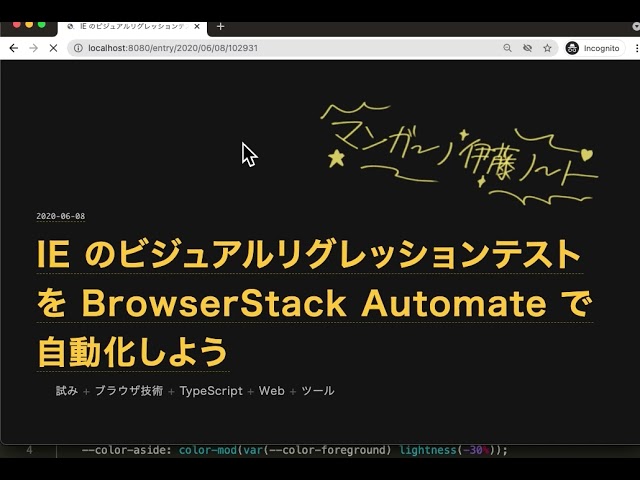Screen dimensions: 640x480
Task: Click the green fullscreen window button
Action: click(x=42, y=24)
